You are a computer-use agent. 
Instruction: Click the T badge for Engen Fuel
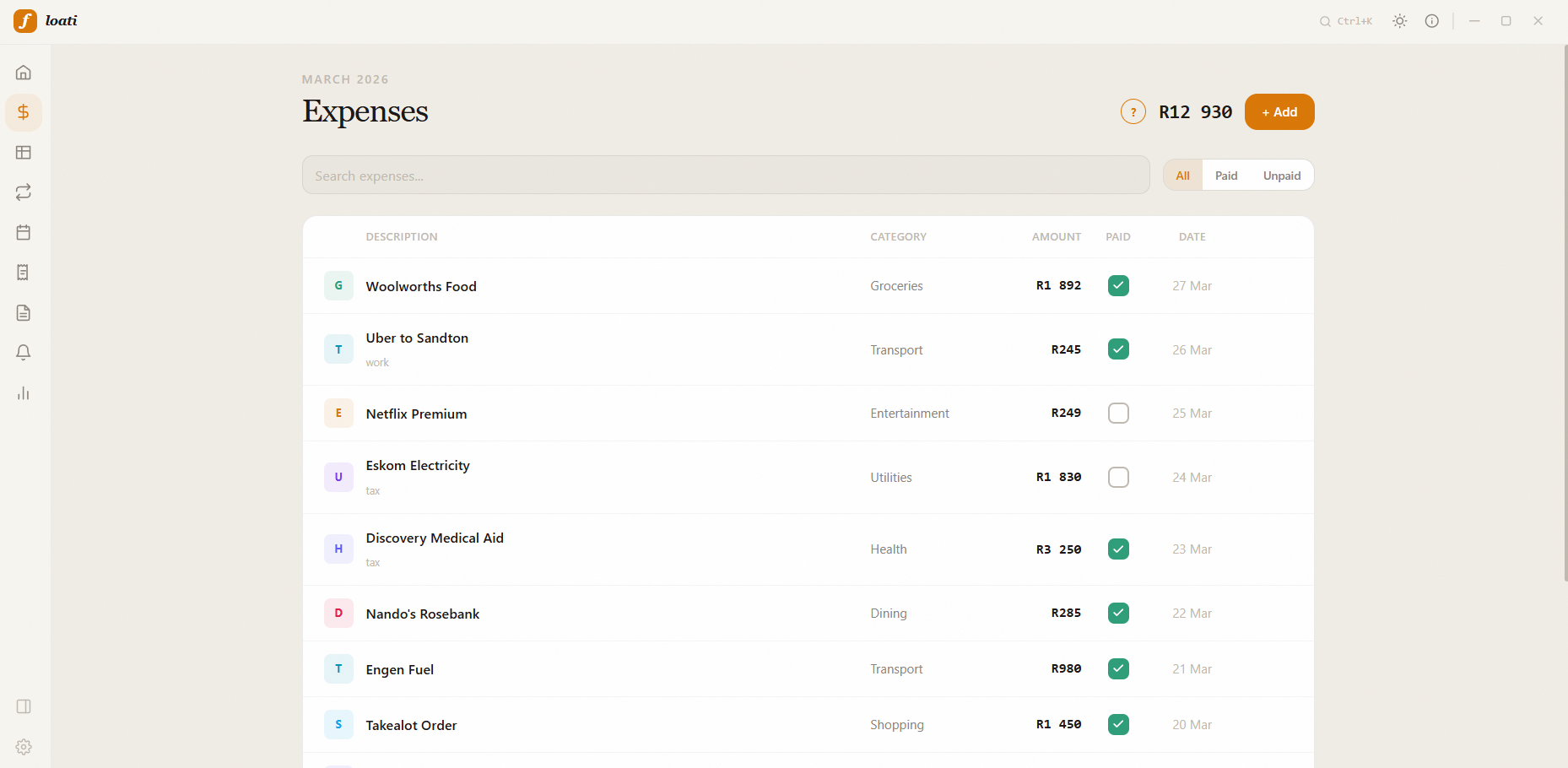pos(338,668)
